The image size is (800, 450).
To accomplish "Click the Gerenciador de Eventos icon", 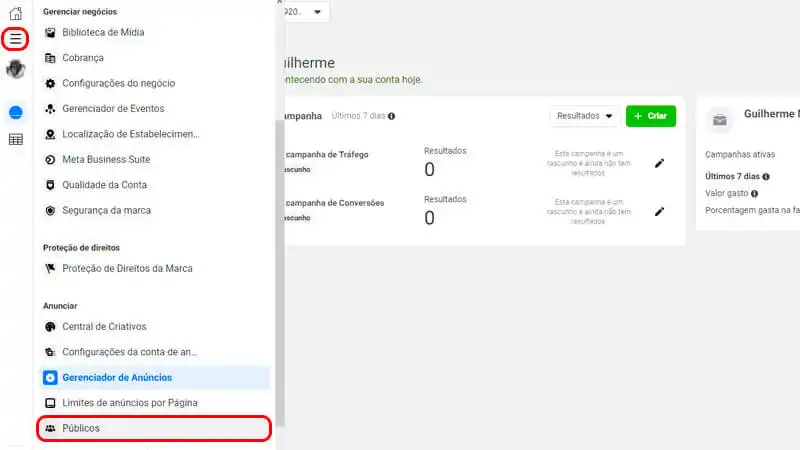I will click(x=50, y=109).
